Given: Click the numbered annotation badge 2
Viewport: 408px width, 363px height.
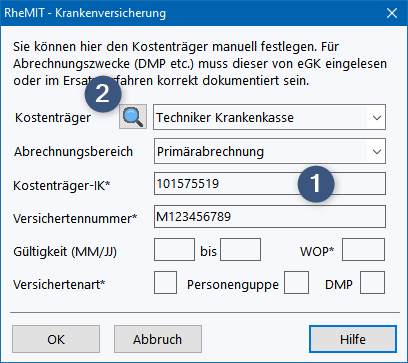Looking at the screenshot, I should pos(103,94).
